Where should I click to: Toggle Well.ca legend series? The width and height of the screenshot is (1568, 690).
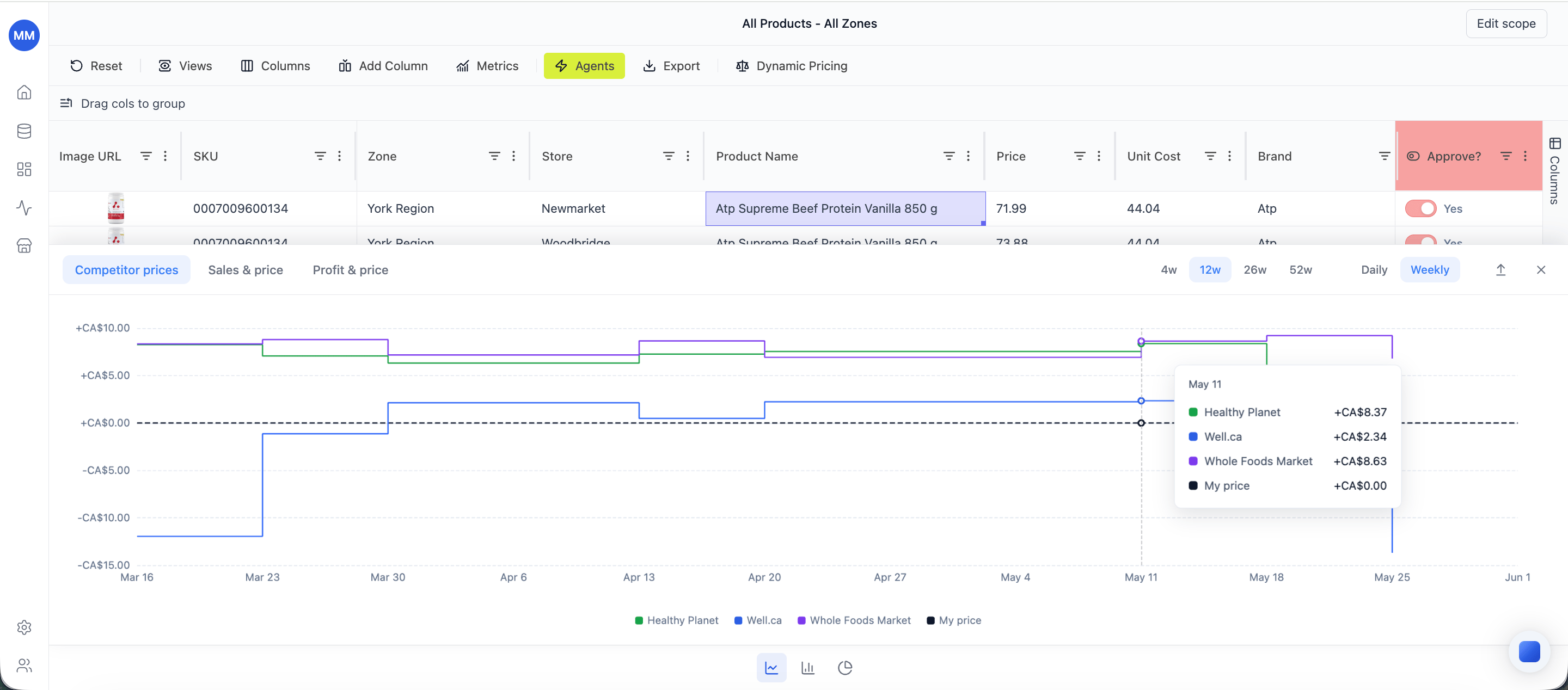(758, 620)
